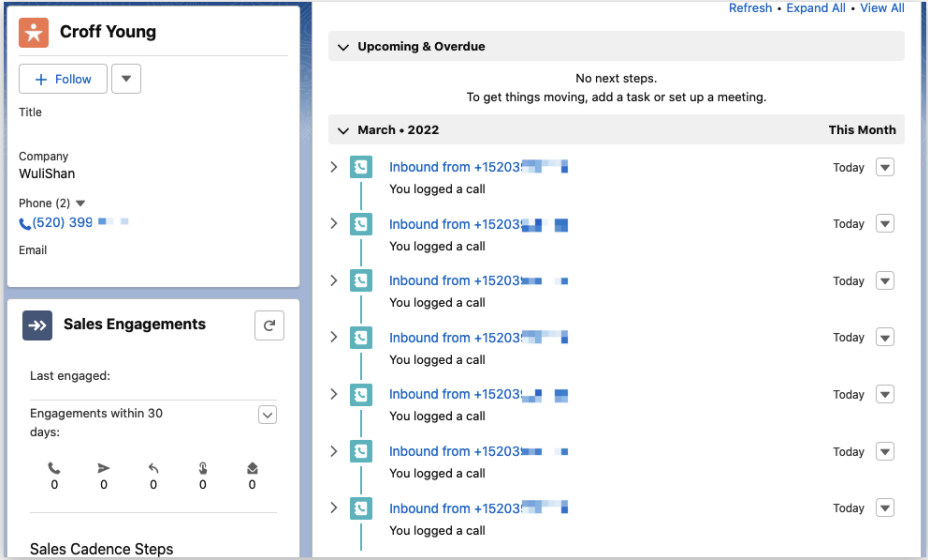Click the View All link

pyautogui.click(x=882, y=8)
